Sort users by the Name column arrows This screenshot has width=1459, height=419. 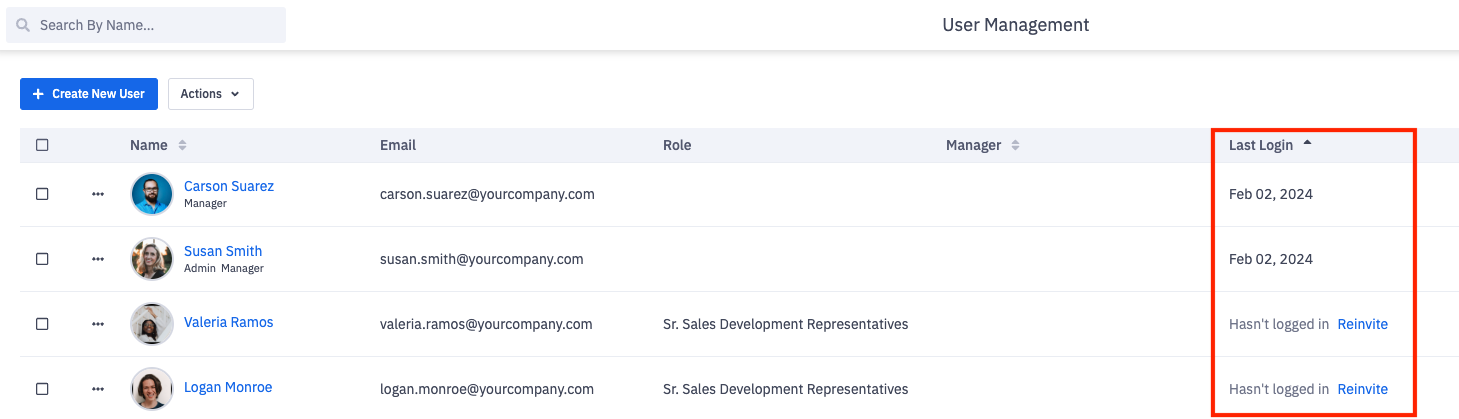pyautogui.click(x=182, y=145)
